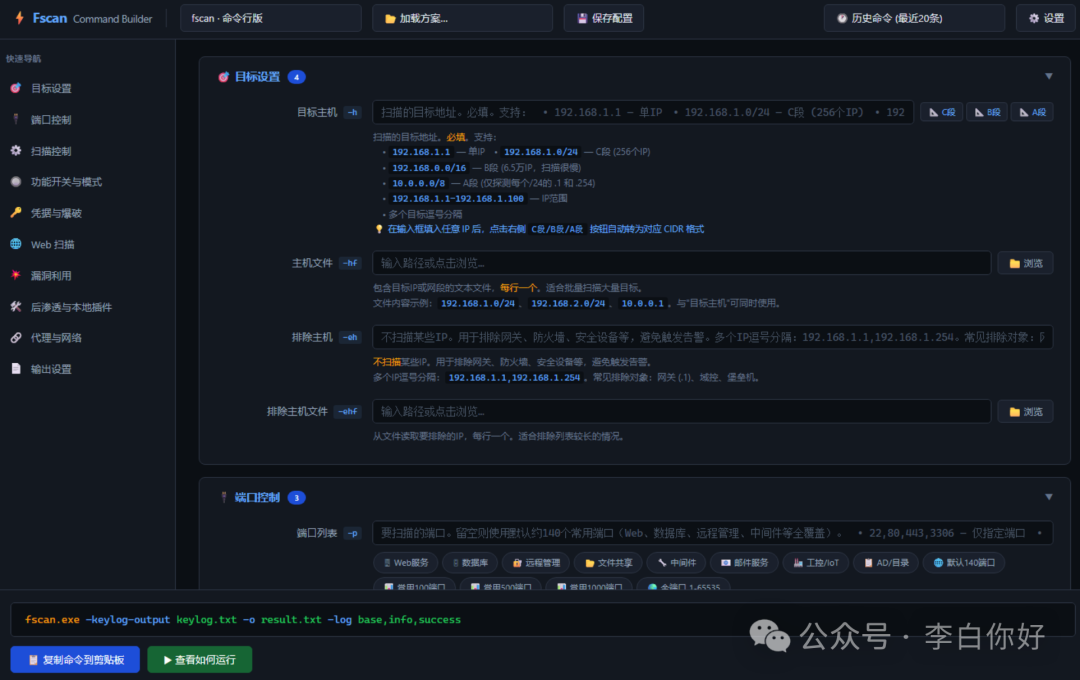
Task: Click the -ehf flag tag
Action: 348,411
